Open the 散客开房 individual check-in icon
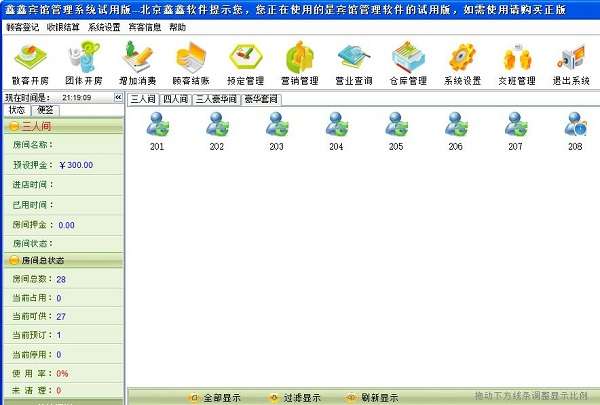Screen dimensions: 600x405 click(30, 64)
